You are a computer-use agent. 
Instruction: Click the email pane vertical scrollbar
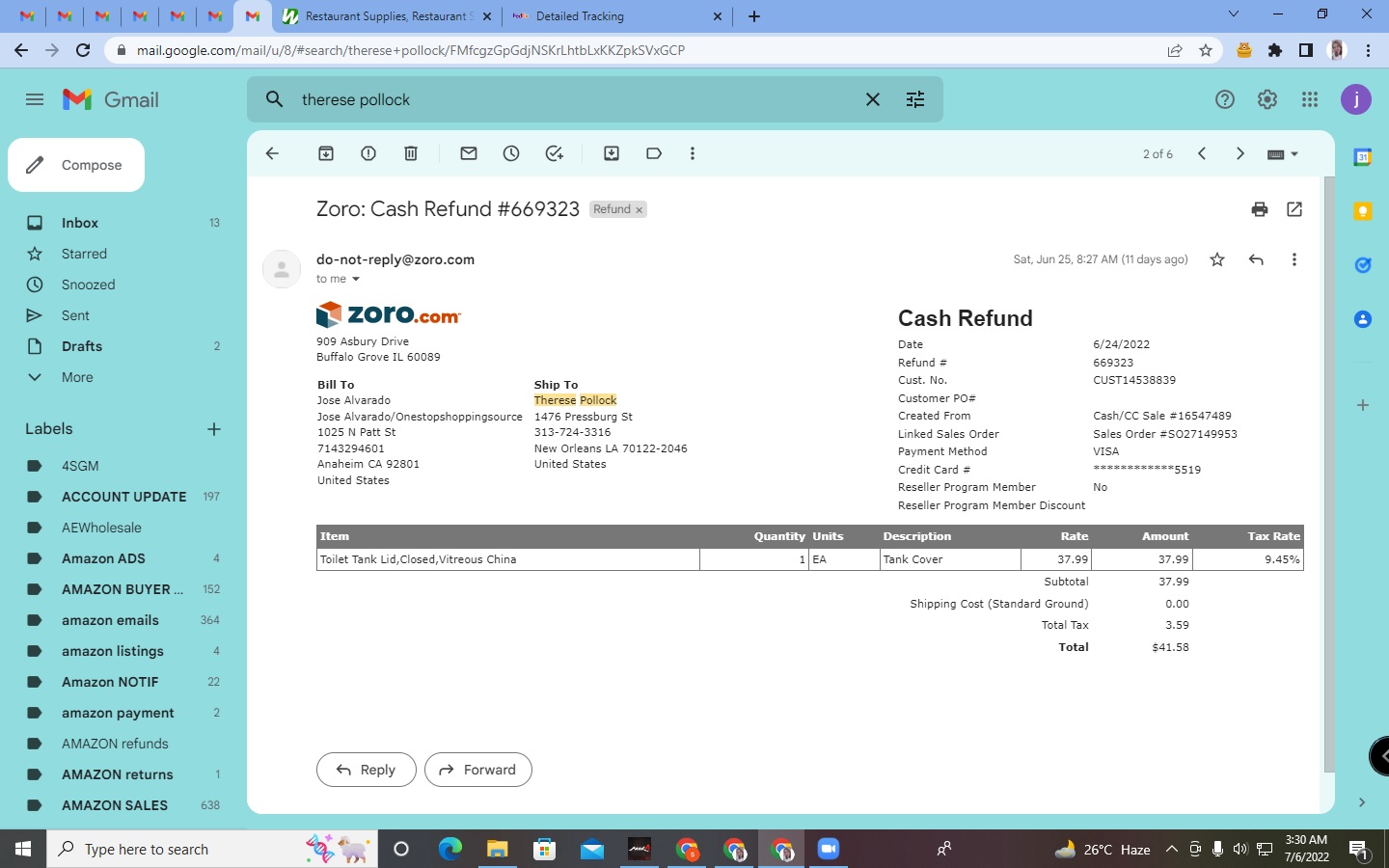[1329, 475]
